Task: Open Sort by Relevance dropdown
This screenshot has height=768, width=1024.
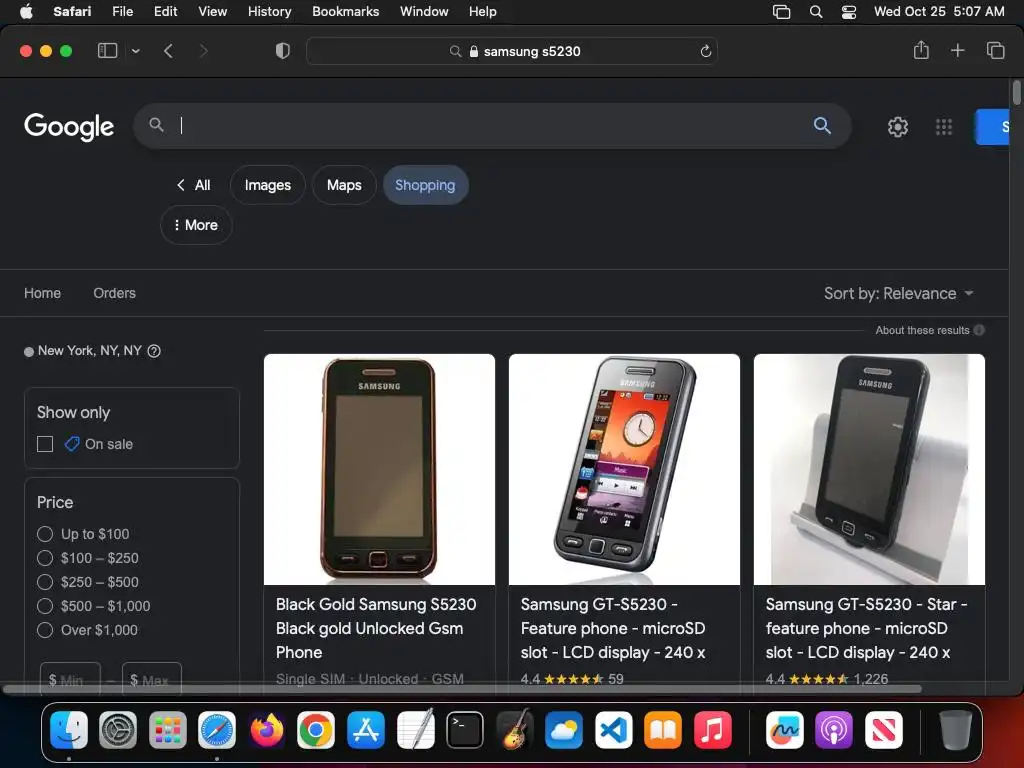Action: tap(899, 294)
